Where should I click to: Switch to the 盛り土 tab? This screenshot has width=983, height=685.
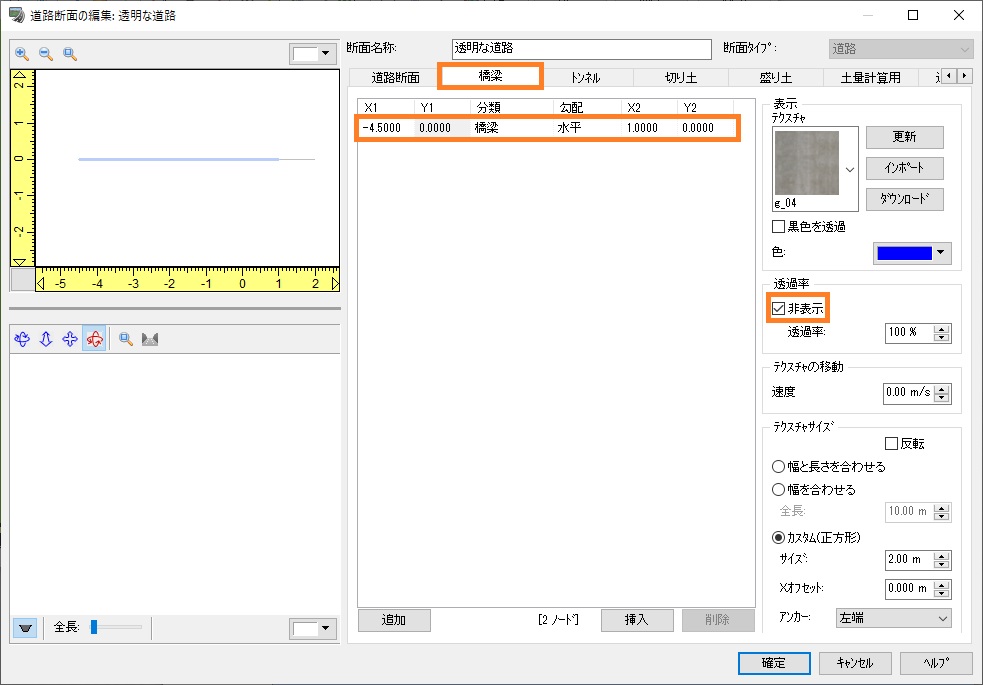(x=775, y=78)
